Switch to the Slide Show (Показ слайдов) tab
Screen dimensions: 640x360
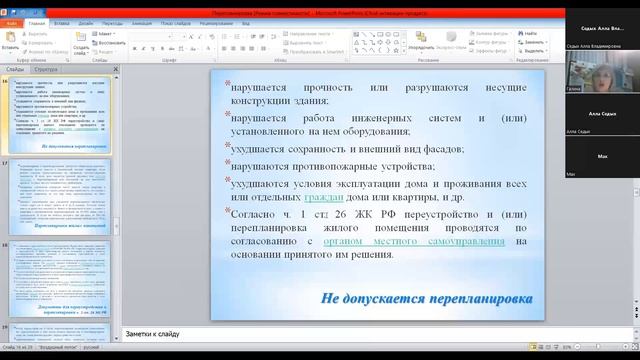176,23
